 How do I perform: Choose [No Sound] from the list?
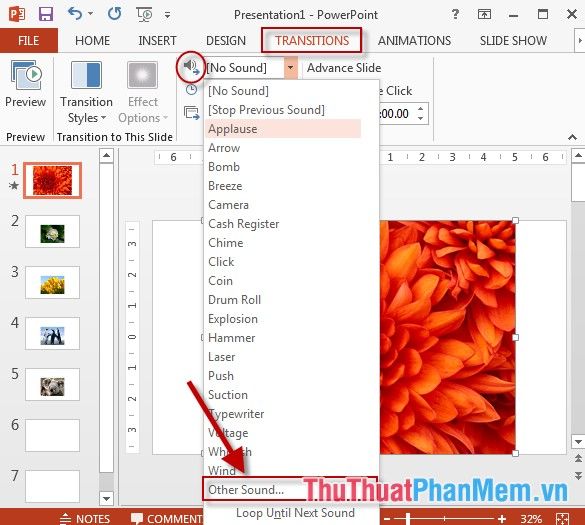pos(283,91)
